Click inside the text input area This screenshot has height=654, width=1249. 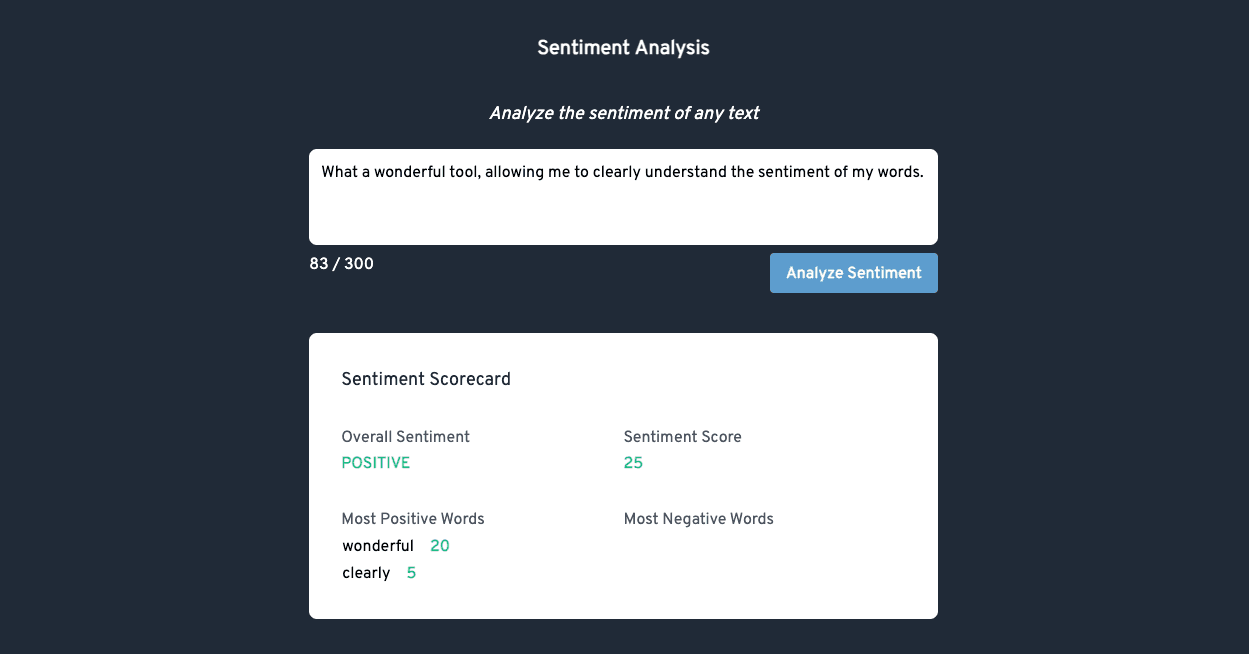(x=623, y=212)
